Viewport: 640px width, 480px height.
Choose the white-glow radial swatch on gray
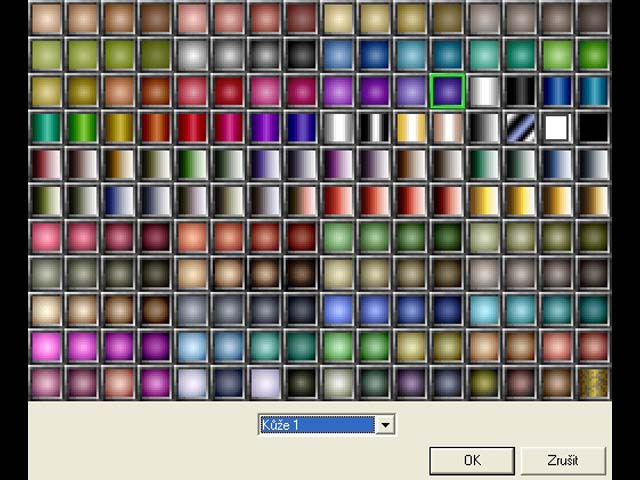click(x=192, y=54)
